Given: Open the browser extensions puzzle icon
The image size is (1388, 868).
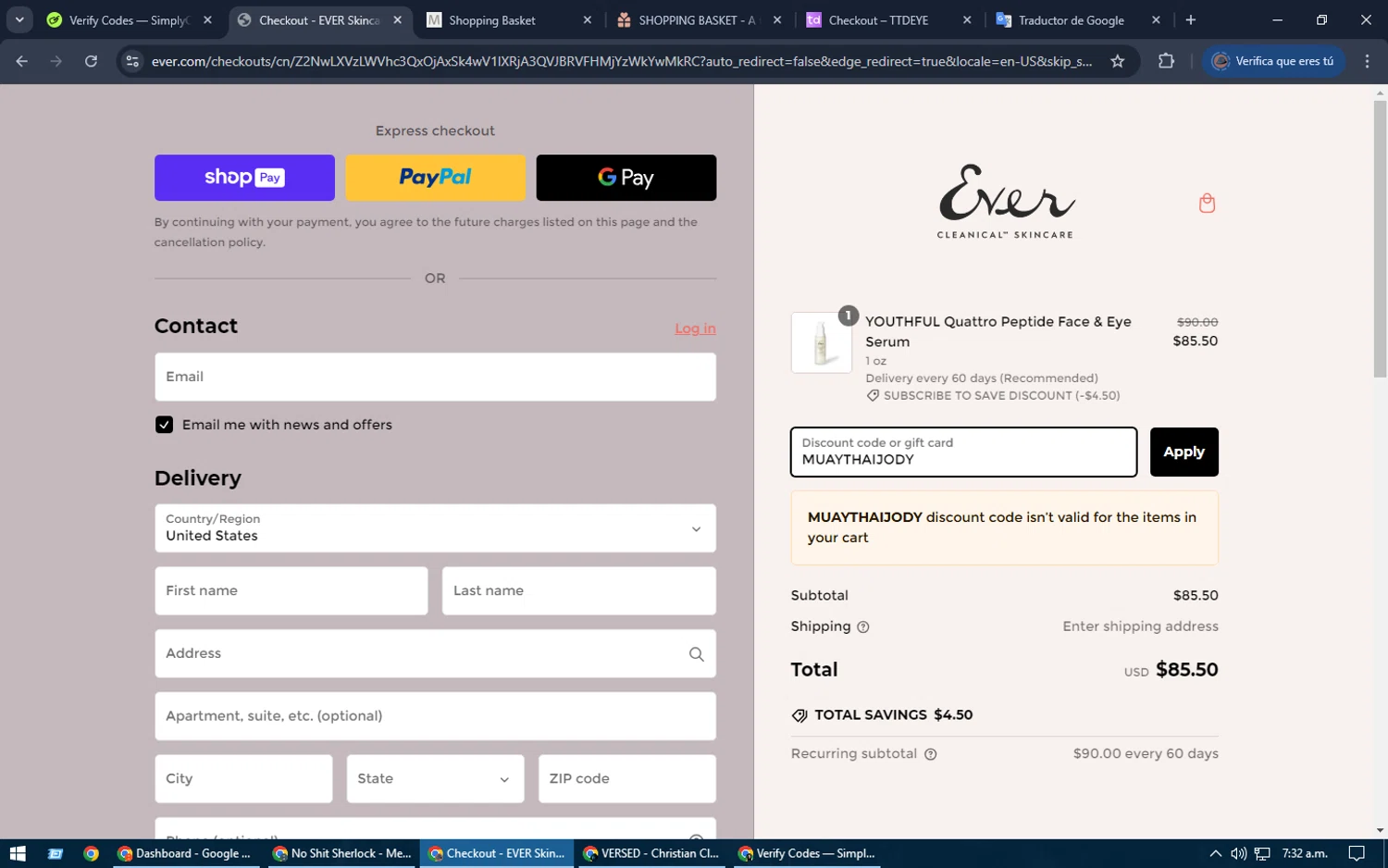Looking at the screenshot, I should 1166,61.
